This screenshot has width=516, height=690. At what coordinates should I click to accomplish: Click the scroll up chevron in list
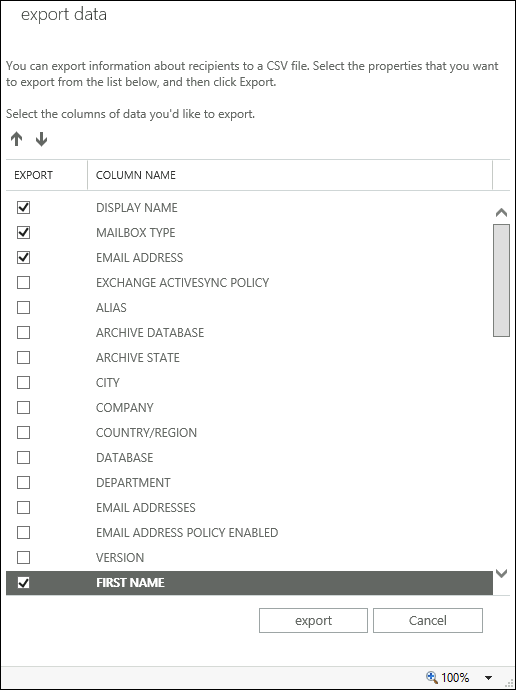(x=501, y=213)
